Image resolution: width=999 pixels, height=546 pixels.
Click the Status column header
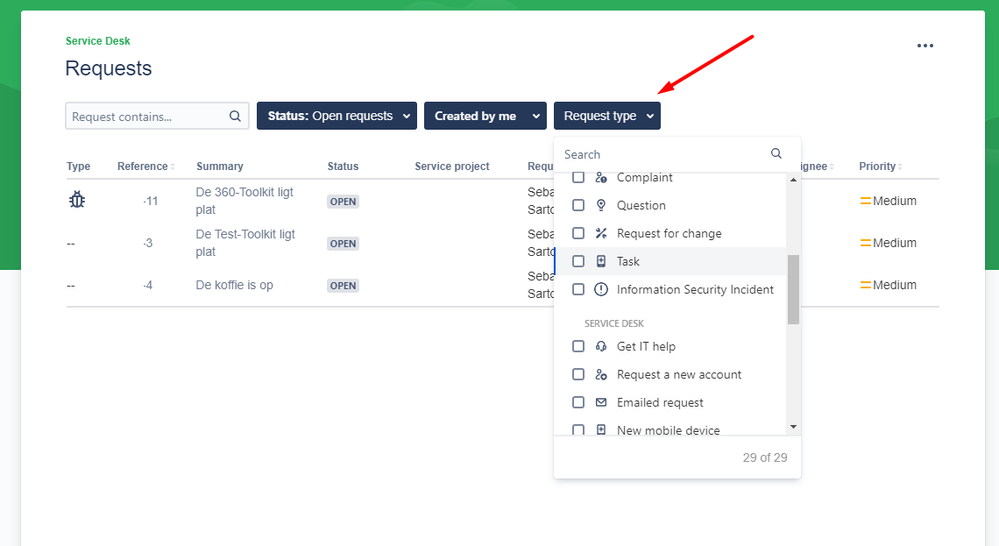343,166
